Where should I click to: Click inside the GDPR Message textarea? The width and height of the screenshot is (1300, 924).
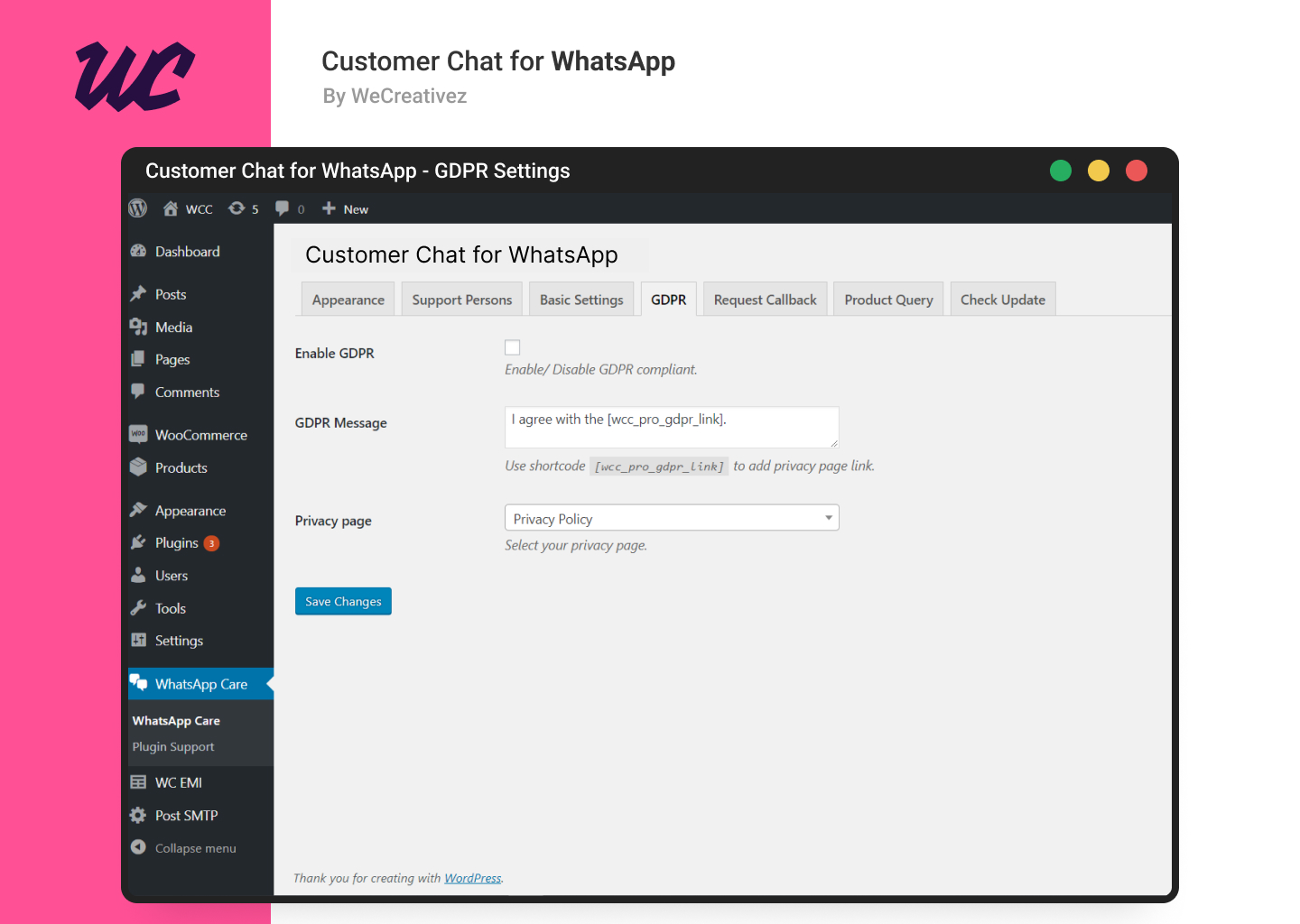pyautogui.click(x=672, y=428)
